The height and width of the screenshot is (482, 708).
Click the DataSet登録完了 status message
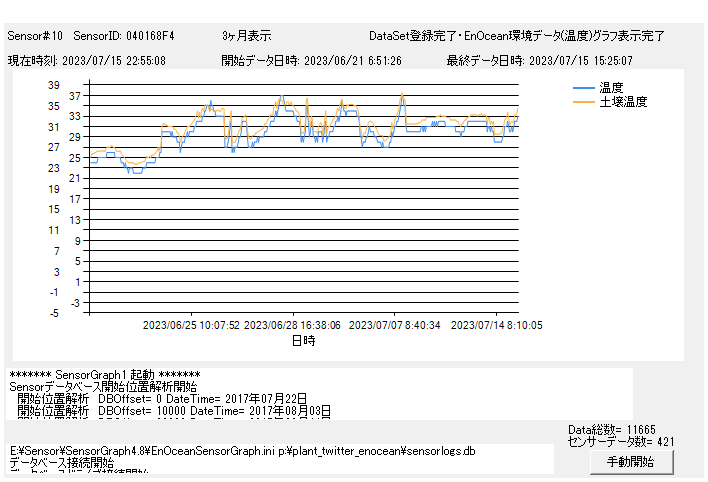(516, 36)
